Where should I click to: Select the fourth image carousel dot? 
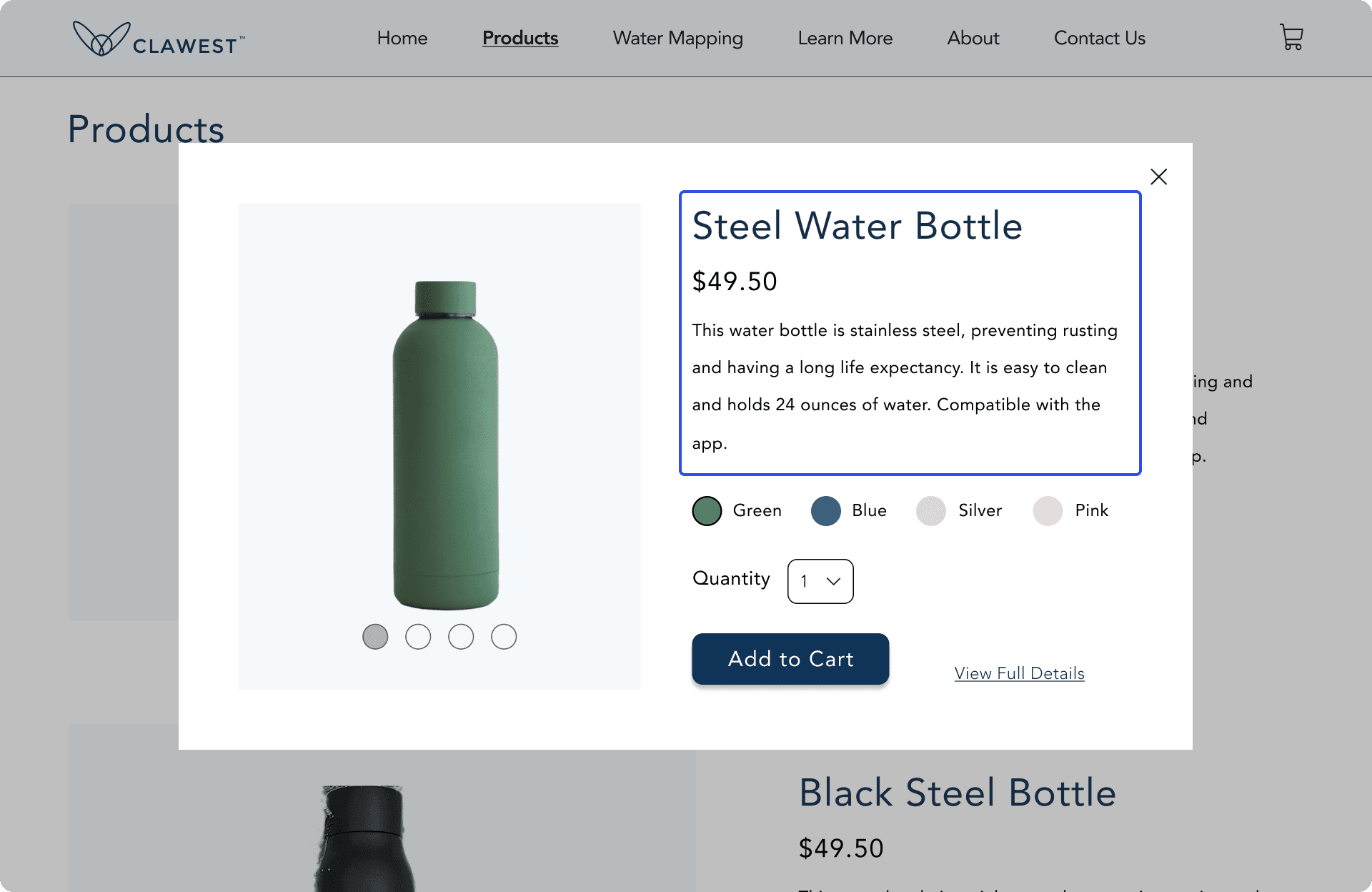(x=504, y=636)
